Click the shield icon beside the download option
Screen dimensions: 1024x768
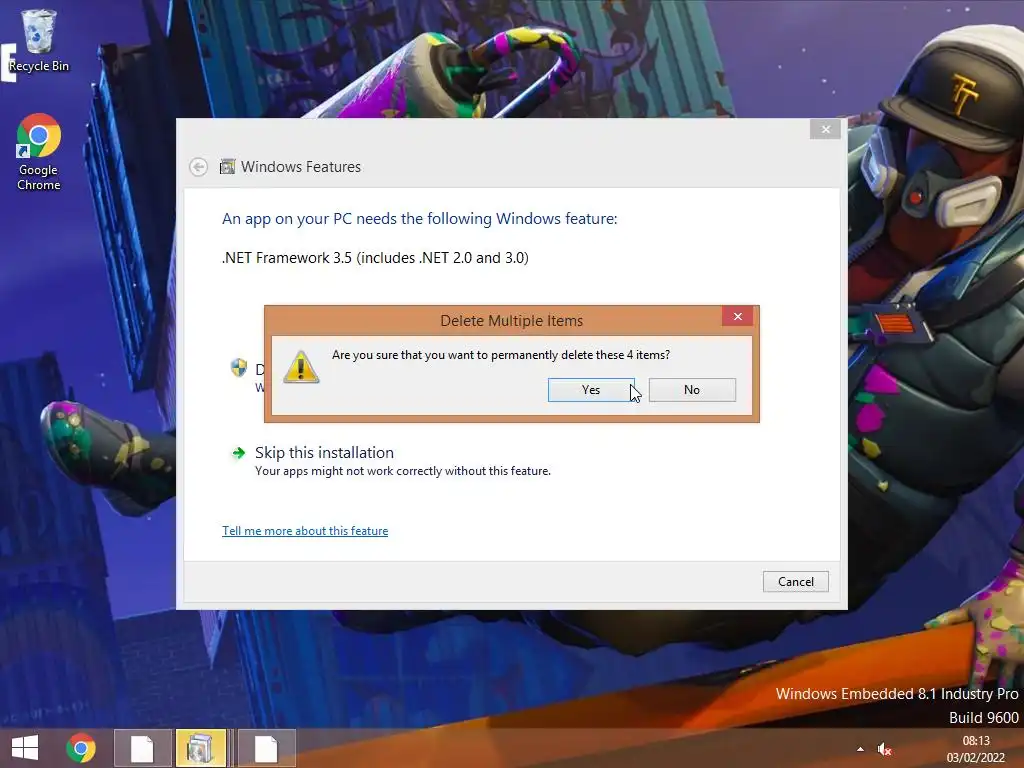pos(239,368)
